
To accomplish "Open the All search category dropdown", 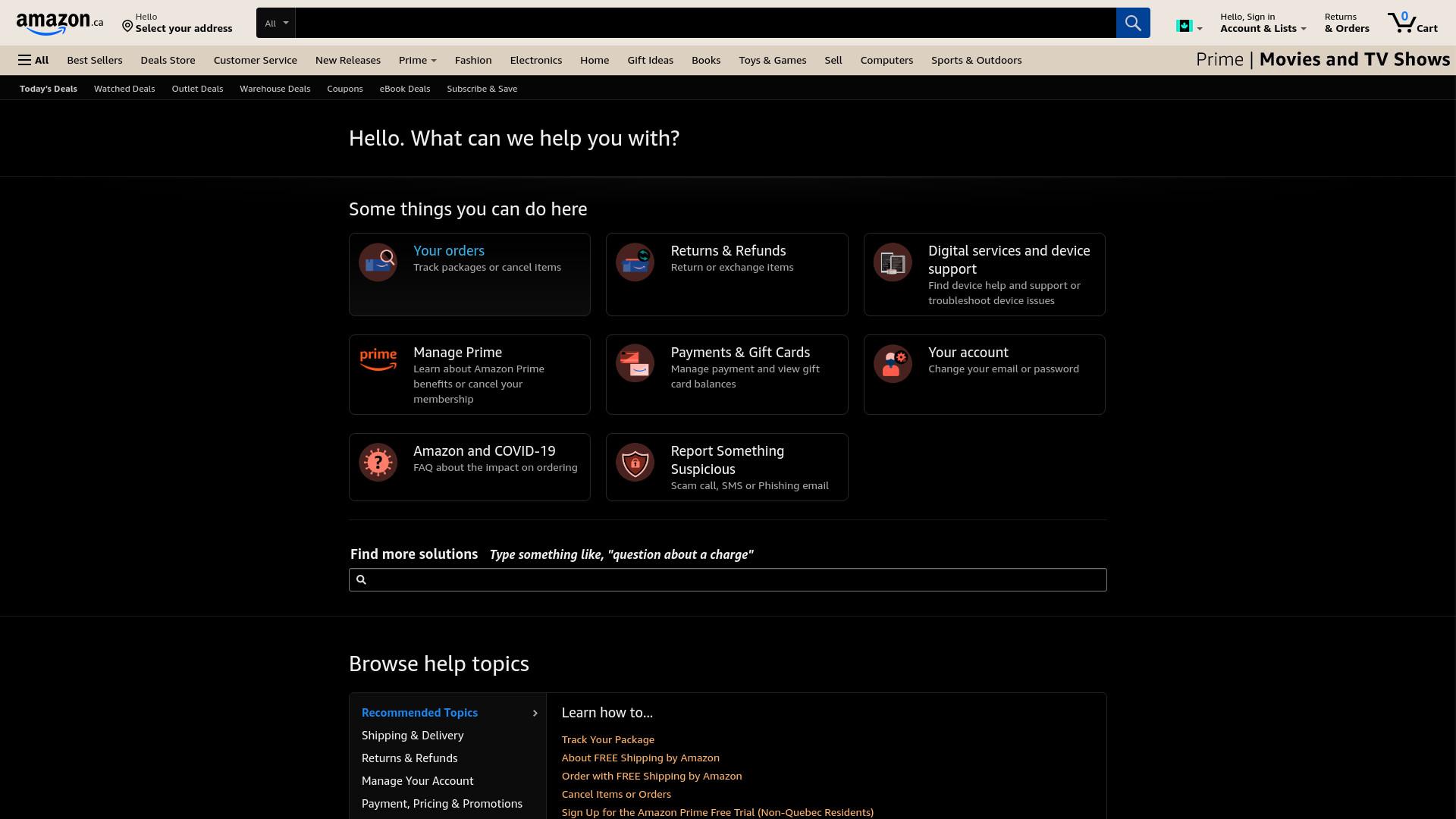I will 276,23.
